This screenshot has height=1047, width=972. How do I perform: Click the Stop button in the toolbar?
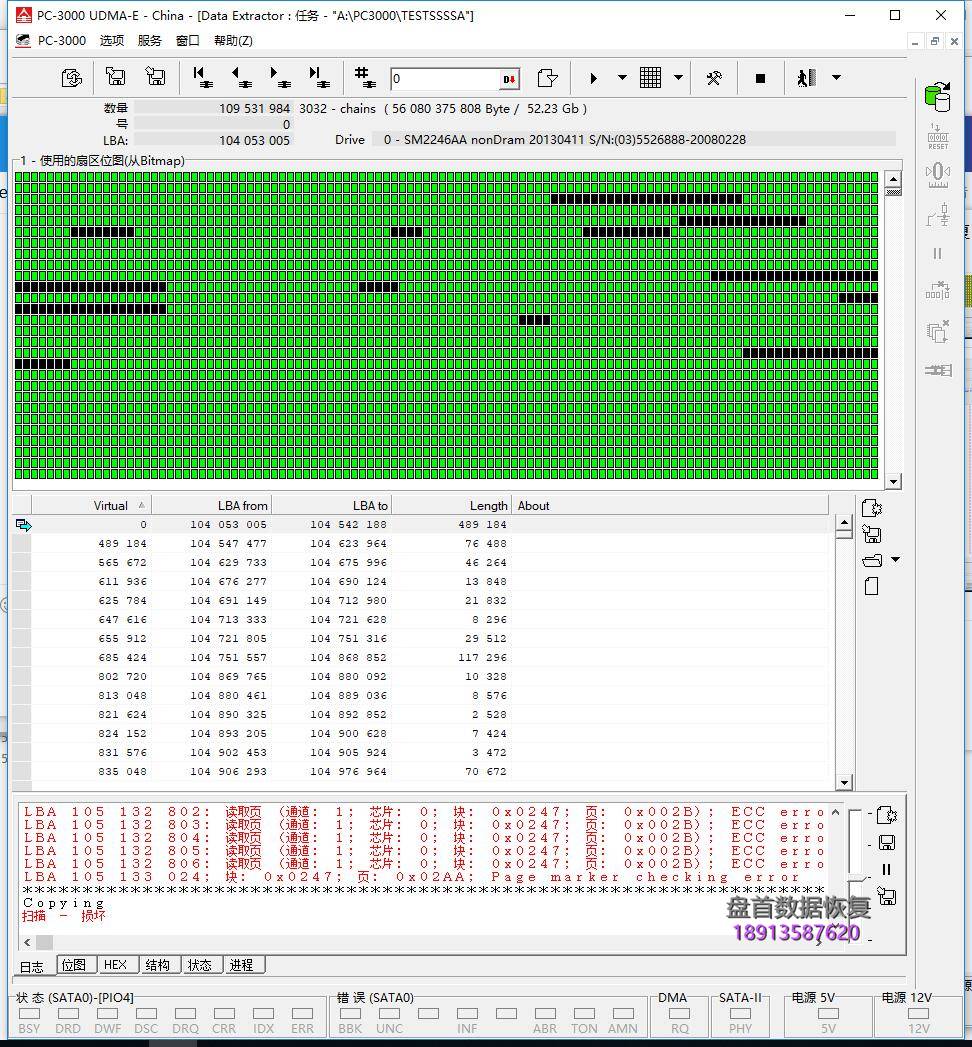click(x=760, y=78)
